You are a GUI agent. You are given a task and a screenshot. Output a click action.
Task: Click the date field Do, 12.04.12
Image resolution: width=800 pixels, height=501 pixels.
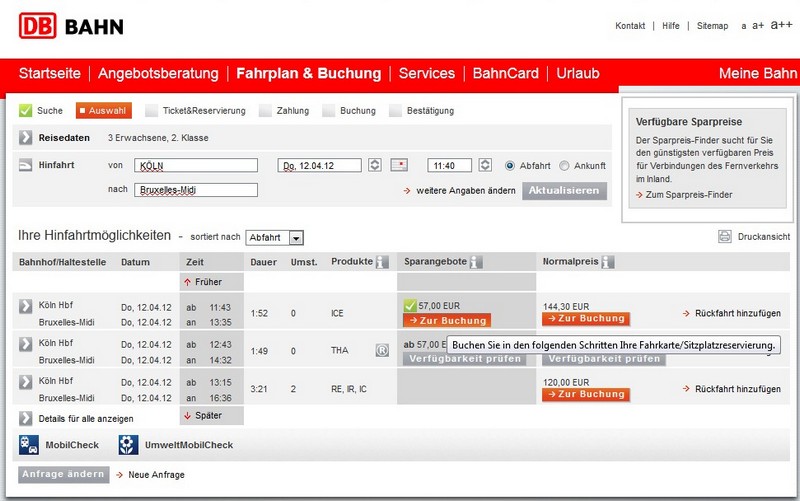pyautogui.click(x=319, y=165)
